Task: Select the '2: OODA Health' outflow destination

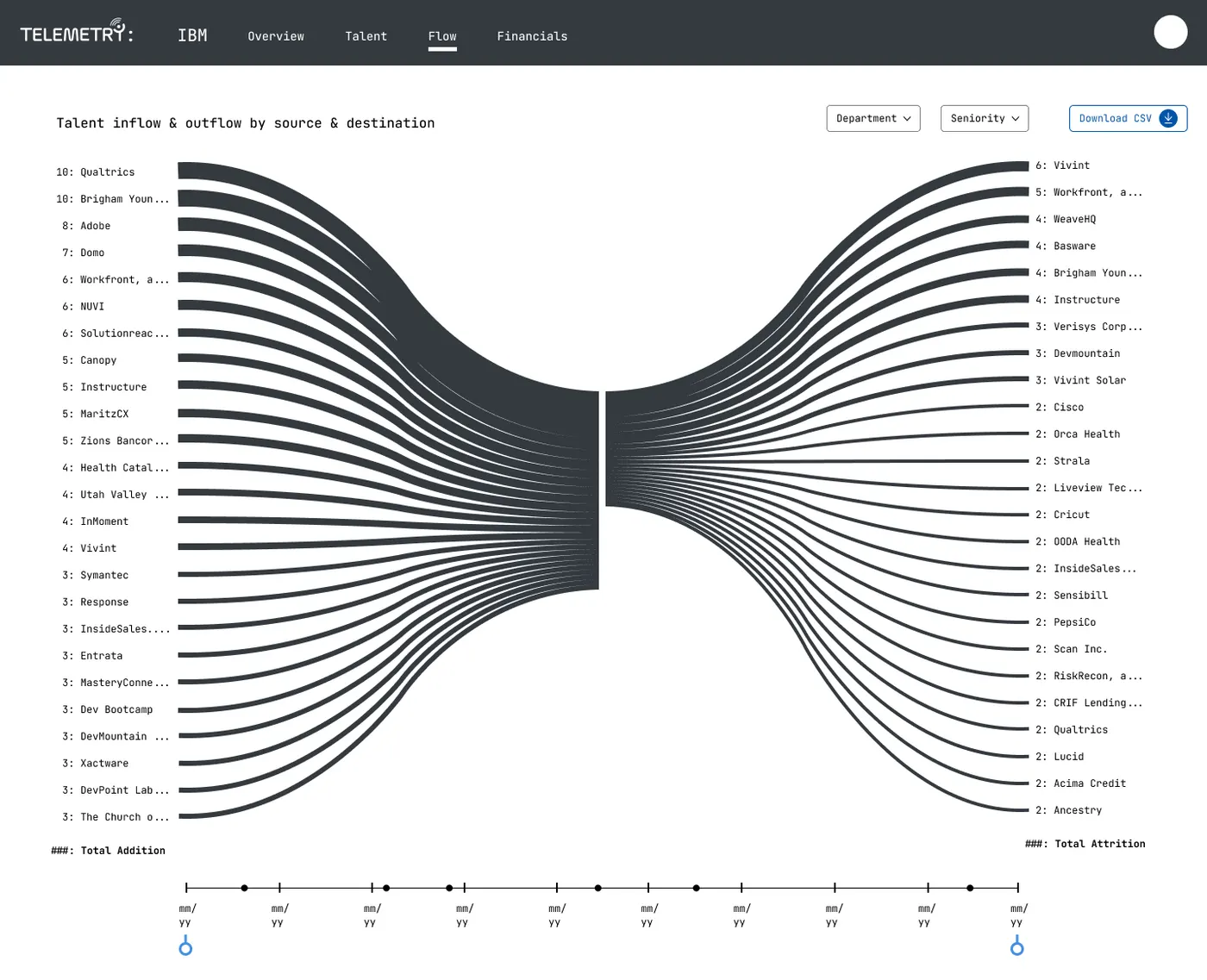Action: click(1078, 541)
